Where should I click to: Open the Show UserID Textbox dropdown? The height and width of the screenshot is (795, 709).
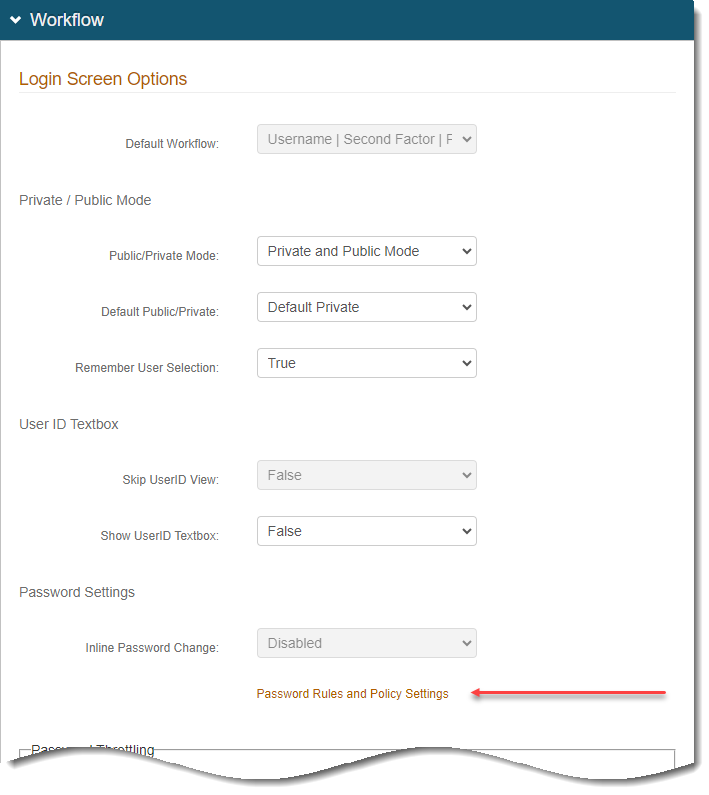(x=366, y=531)
